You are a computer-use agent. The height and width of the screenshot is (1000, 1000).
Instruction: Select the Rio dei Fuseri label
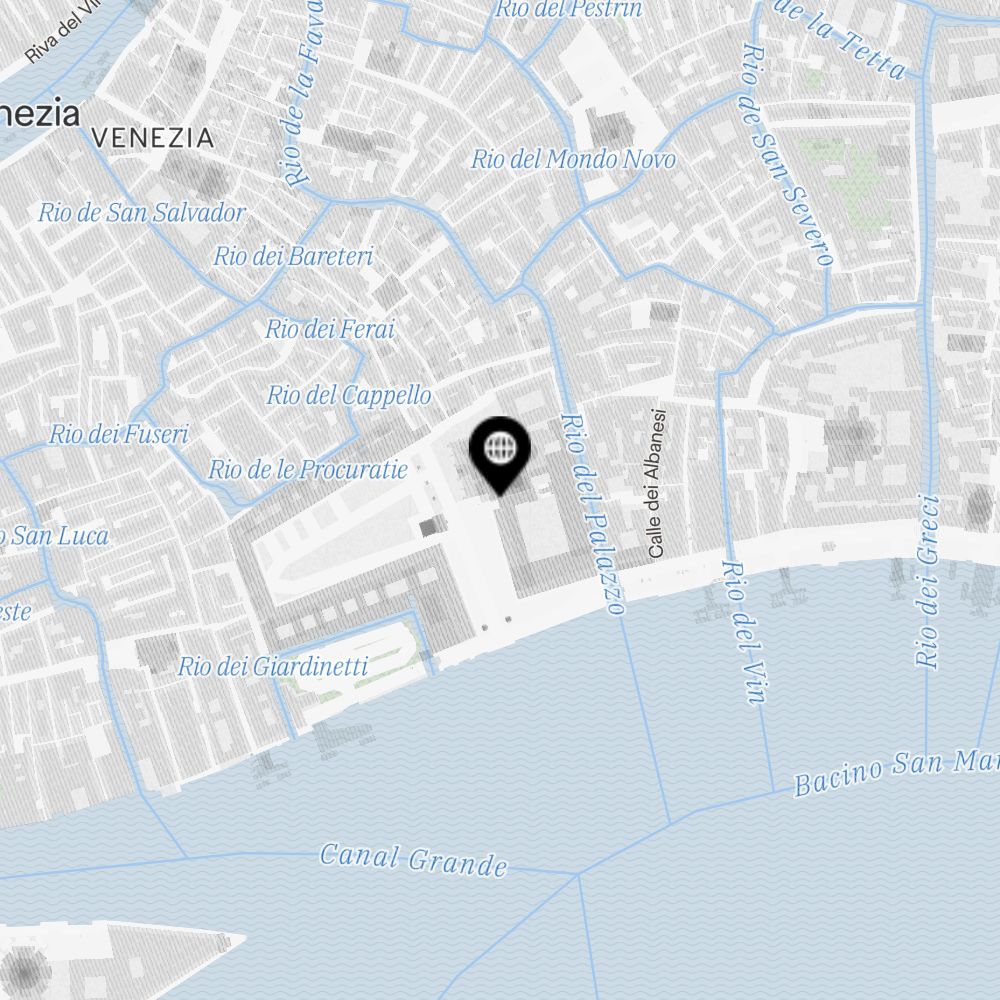pos(119,434)
